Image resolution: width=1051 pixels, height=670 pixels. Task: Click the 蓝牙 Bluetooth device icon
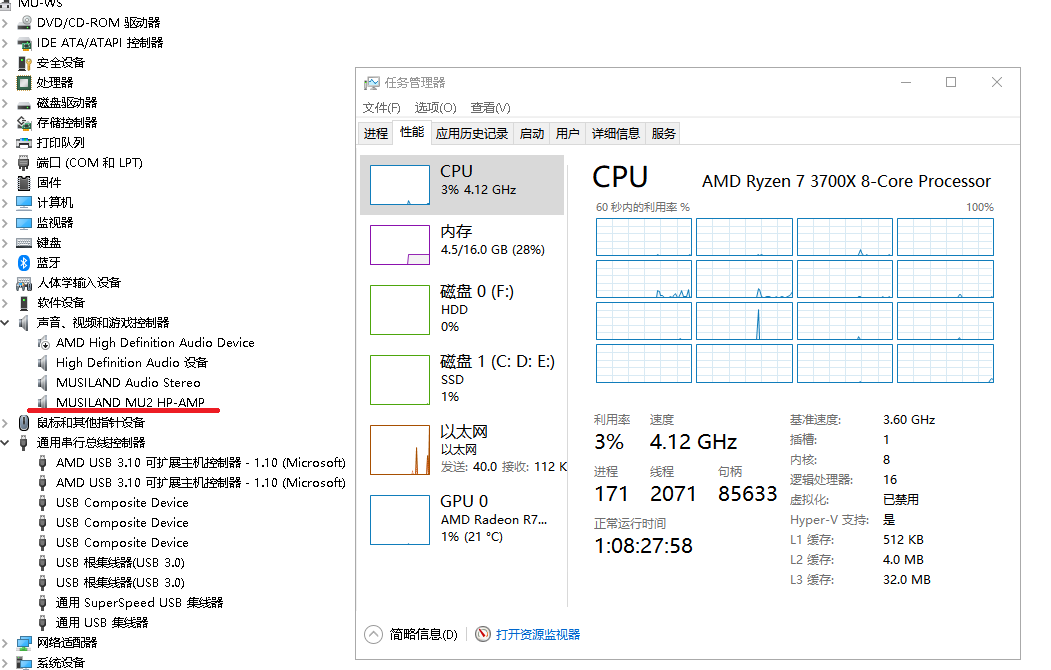click(25, 262)
